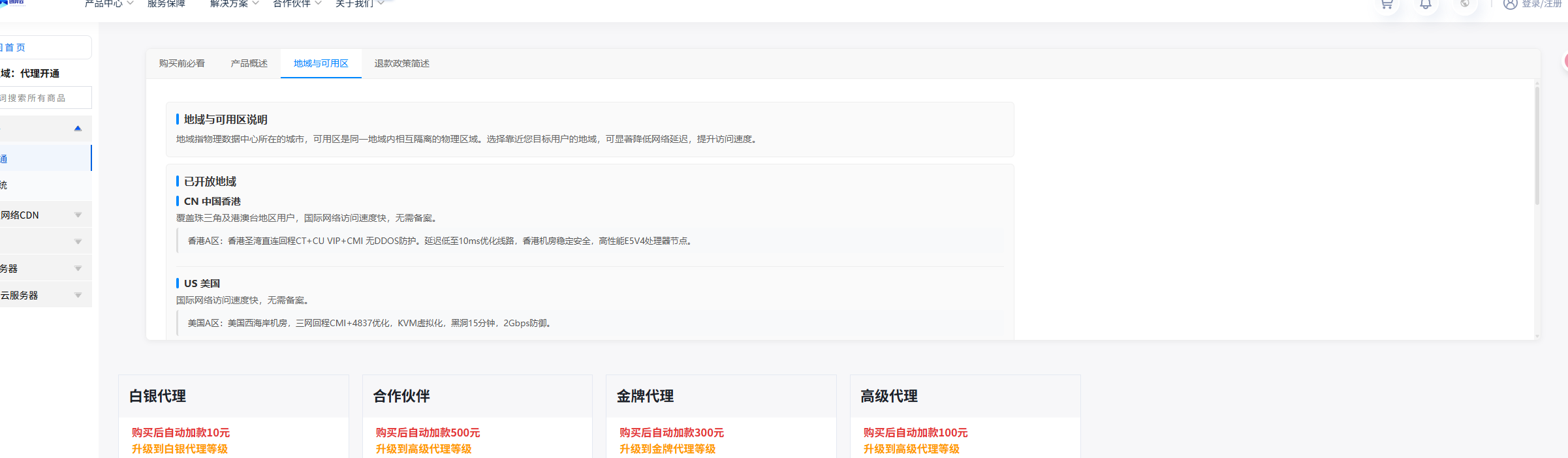Click the user avatar icon

pos(1510,5)
